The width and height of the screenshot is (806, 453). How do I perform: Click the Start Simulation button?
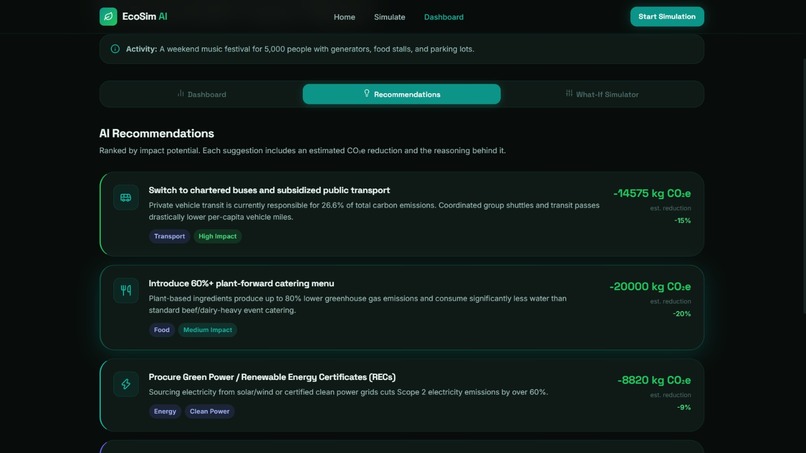[667, 16]
